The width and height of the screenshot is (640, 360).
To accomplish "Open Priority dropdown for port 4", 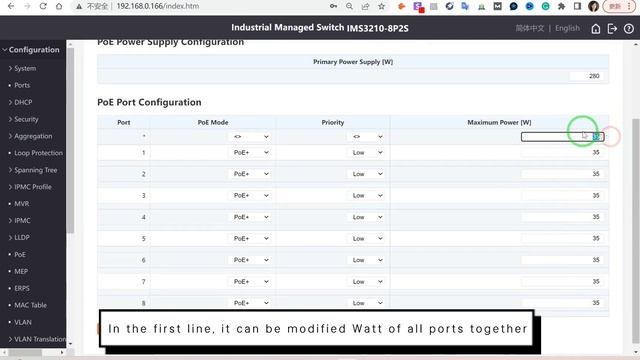I will 366,217.
